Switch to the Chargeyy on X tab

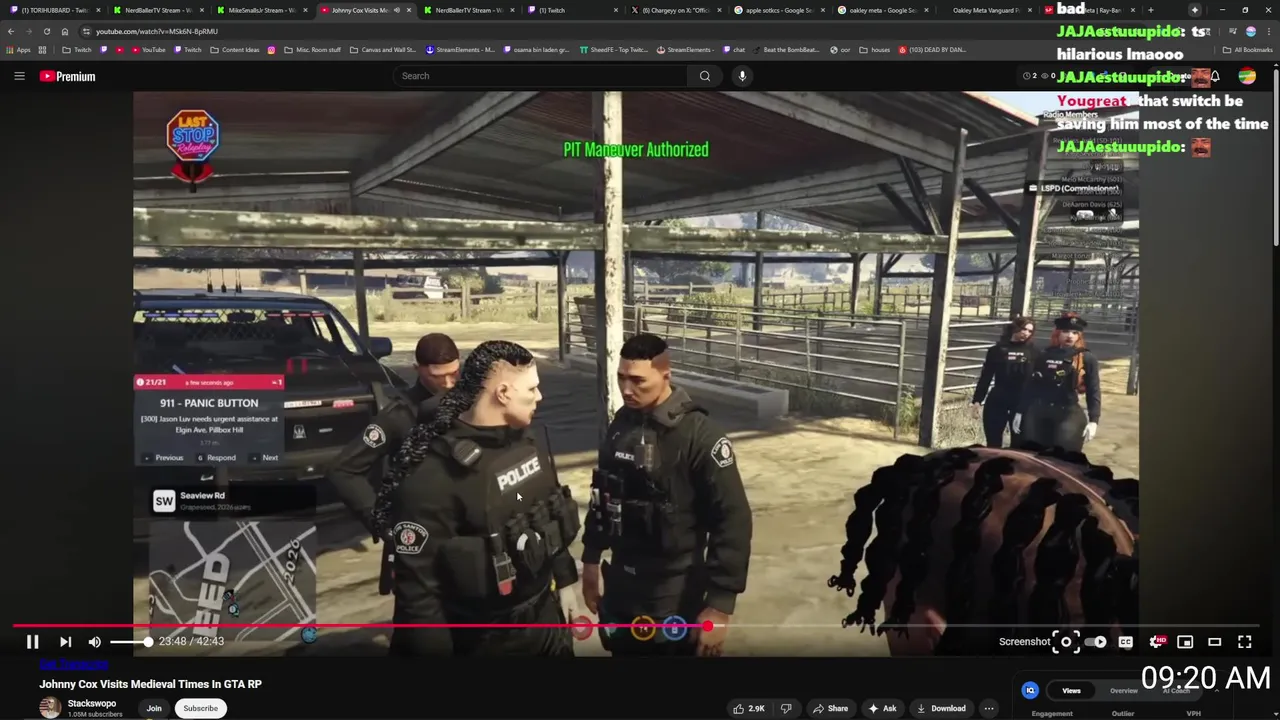pyautogui.click(x=676, y=10)
